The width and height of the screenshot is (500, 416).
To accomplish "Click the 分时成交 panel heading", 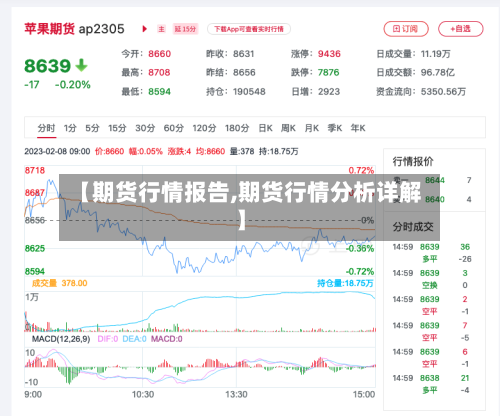I will pyautogui.click(x=413, y=227).
